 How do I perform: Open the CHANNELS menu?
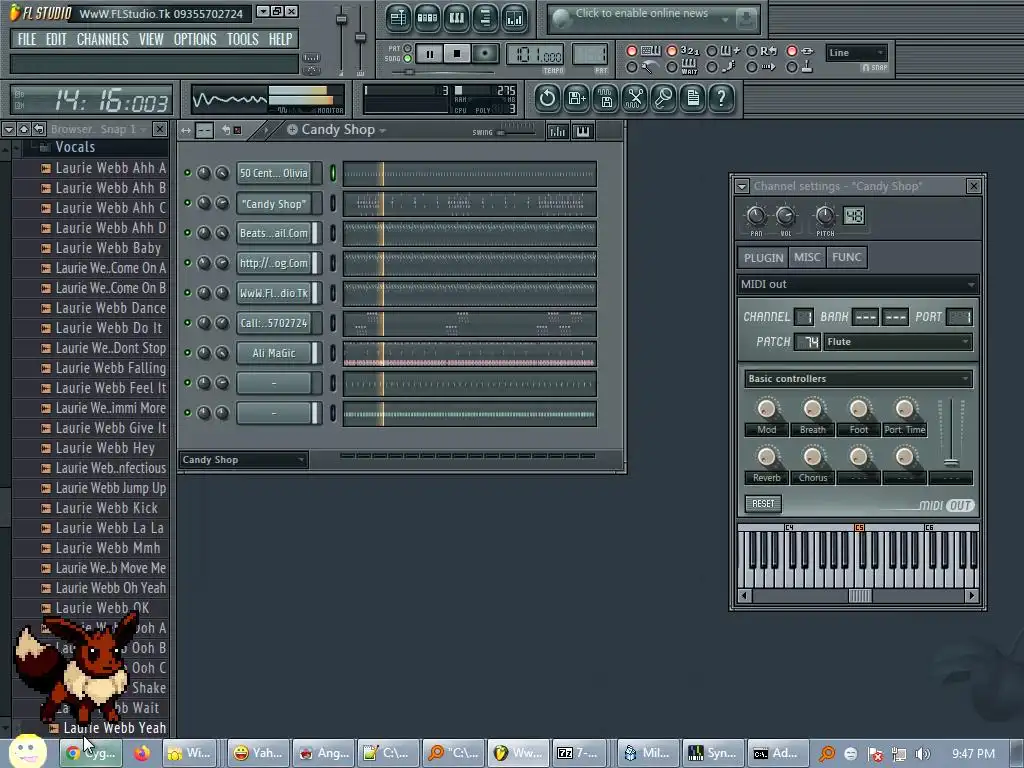point(103,39)
